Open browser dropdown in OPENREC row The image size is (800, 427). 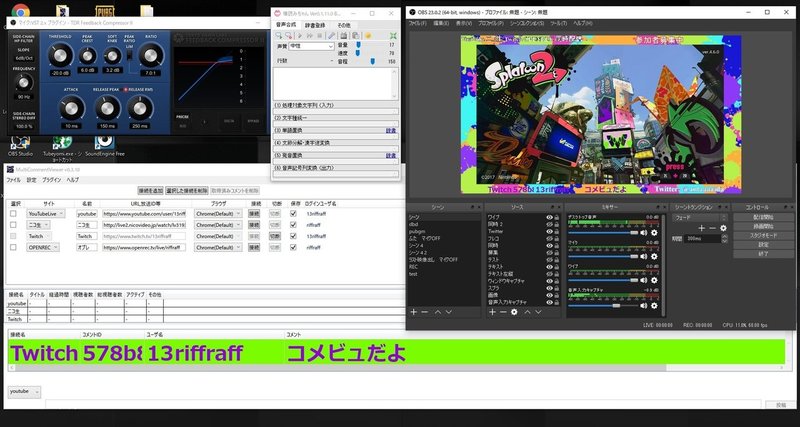pyautogui.click(x=218, y=247)
